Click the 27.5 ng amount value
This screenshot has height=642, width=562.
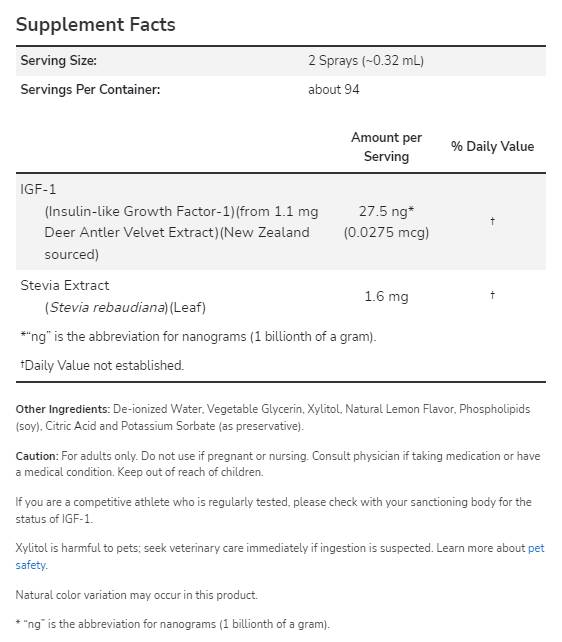pyautogui.click(x=386, y=211)
